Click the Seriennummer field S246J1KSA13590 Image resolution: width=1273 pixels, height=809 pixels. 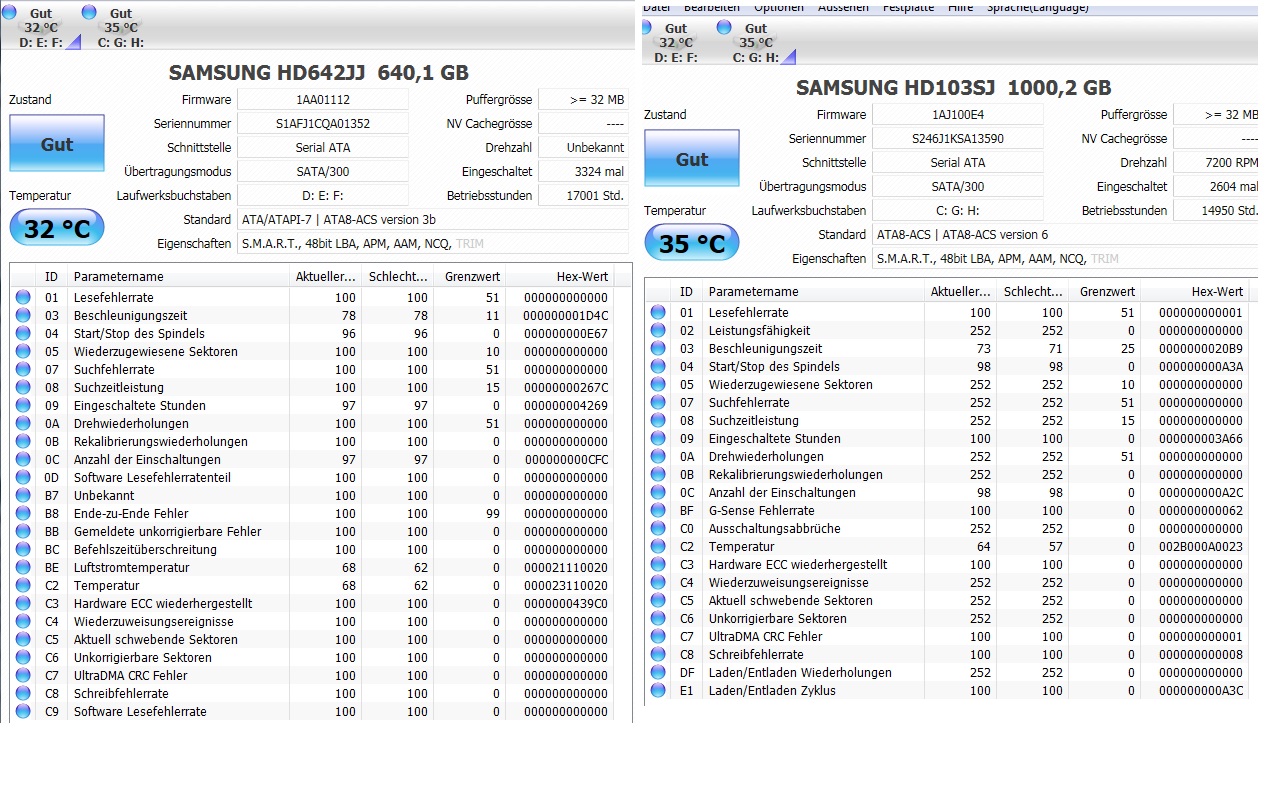[958, 138]
